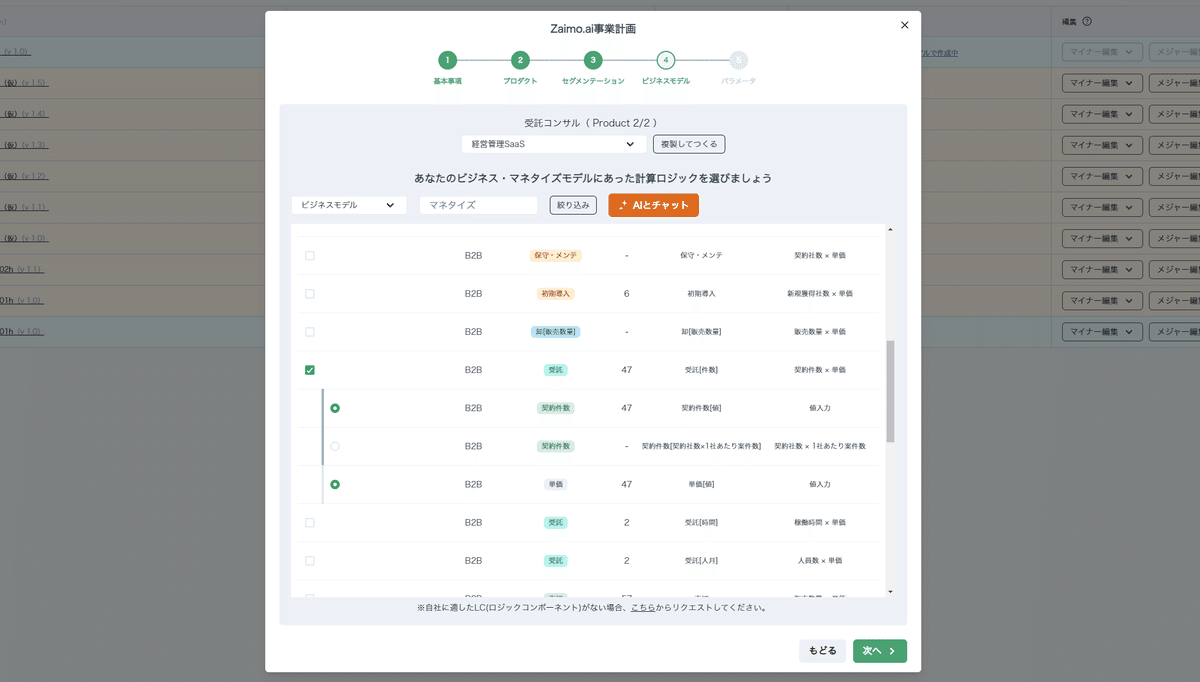This screenshot has width=1200, height=682.
Task: Click the 契約社数 × 単価 formula text
Action: 820,255
